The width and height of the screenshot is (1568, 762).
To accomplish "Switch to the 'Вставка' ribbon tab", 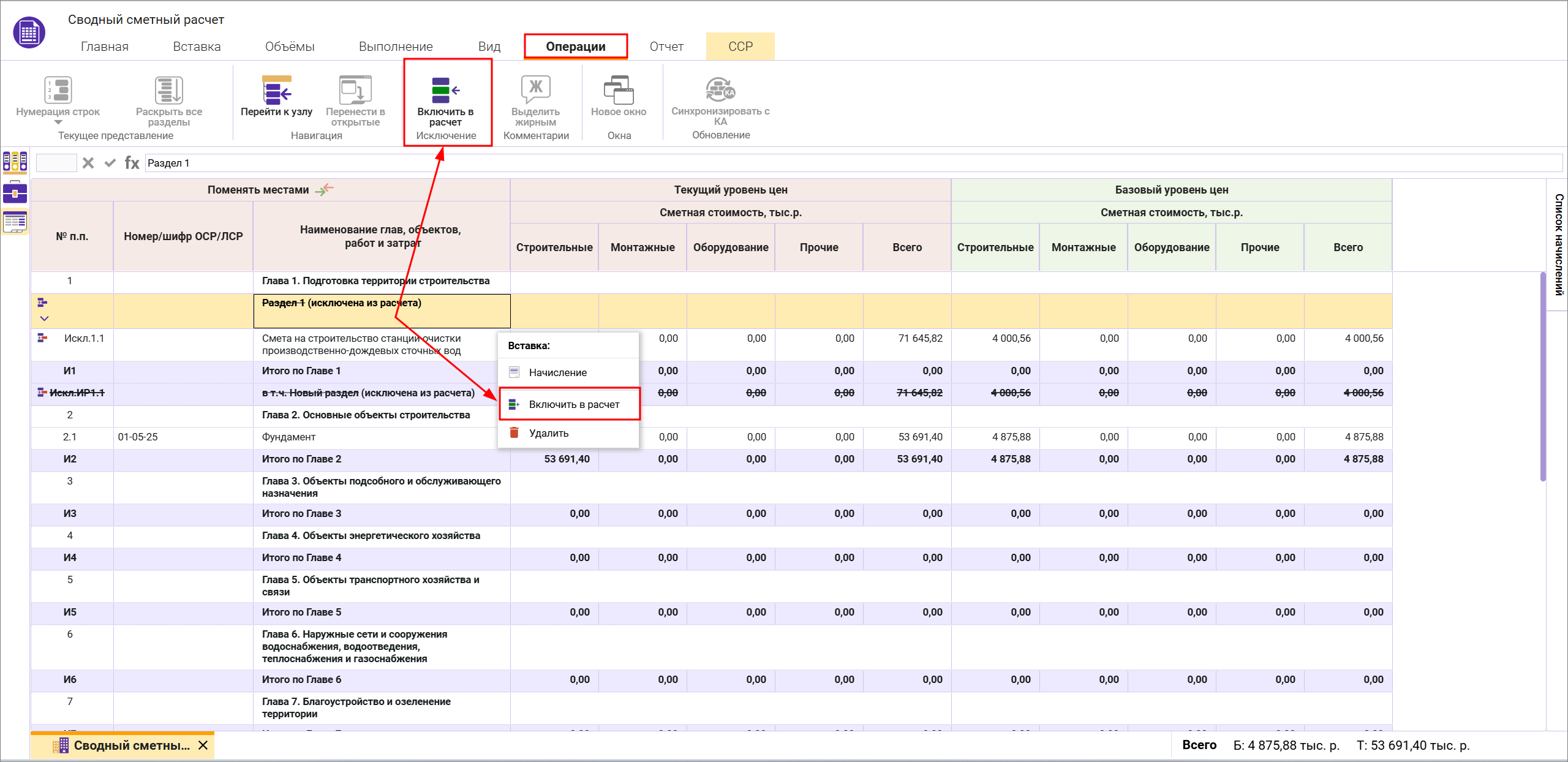I will (197, 47).
